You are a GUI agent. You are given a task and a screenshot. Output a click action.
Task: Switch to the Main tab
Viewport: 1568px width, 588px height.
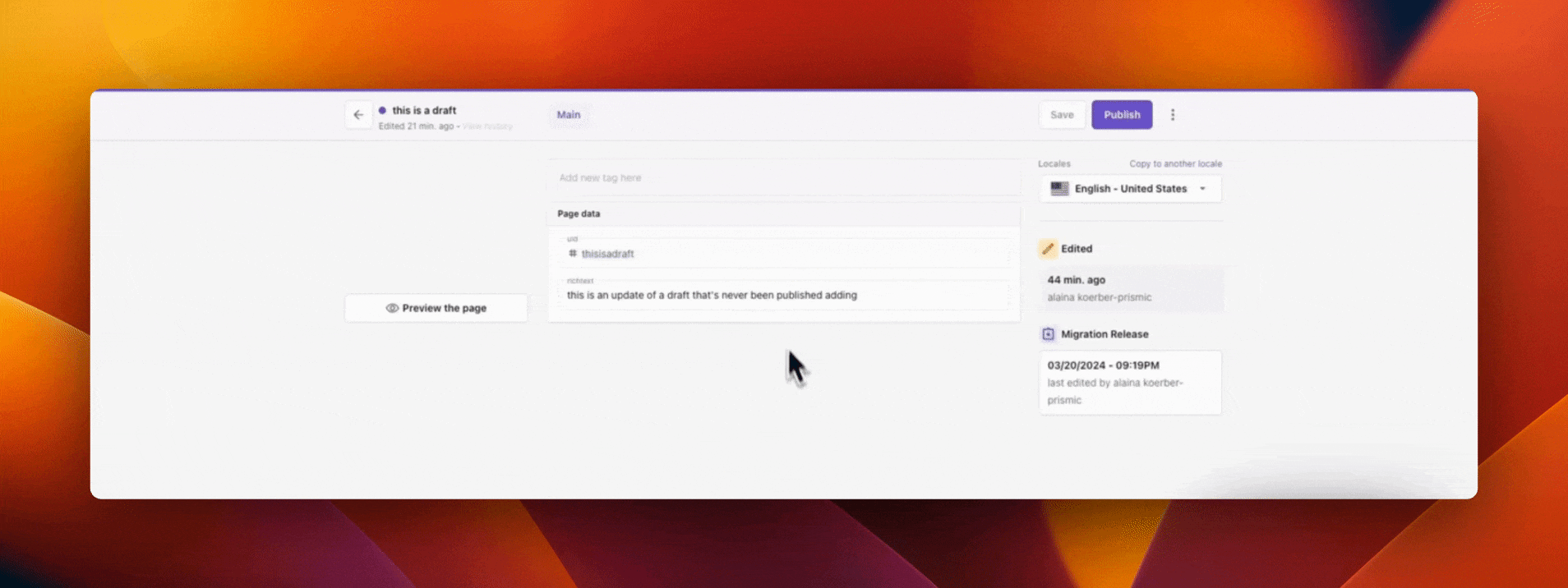[569, 115]
